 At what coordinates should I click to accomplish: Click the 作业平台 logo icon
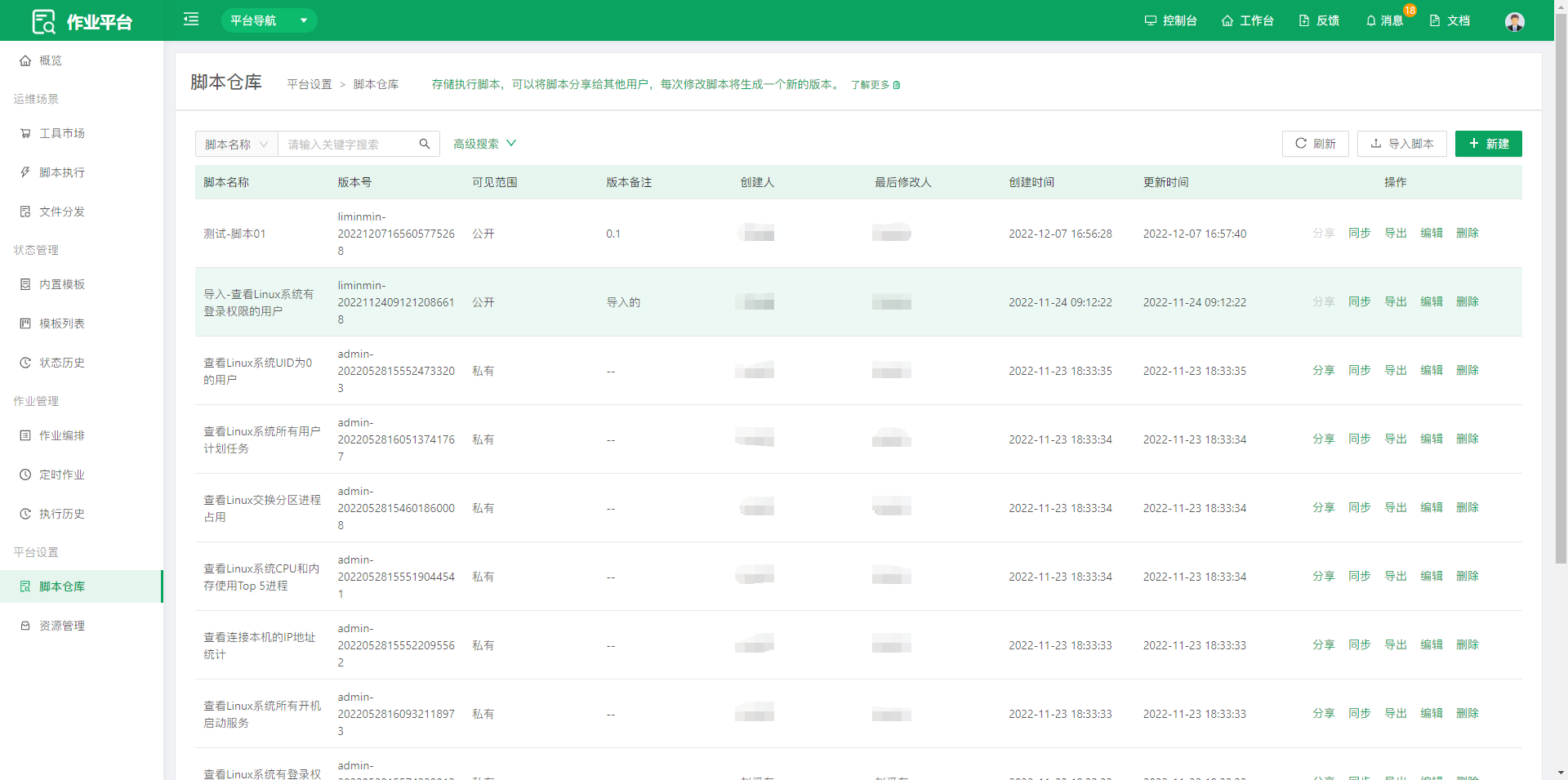(x=43, y=21)
